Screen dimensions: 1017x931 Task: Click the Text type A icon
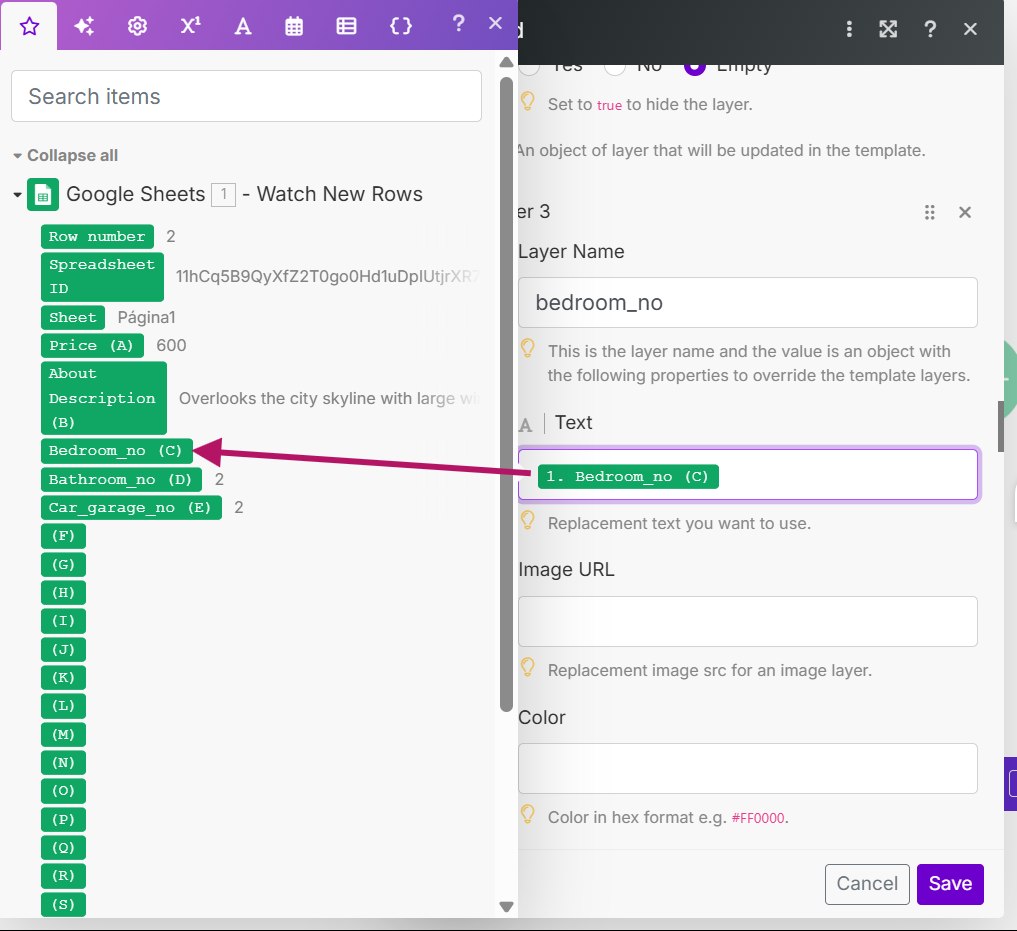click(525, 425)
